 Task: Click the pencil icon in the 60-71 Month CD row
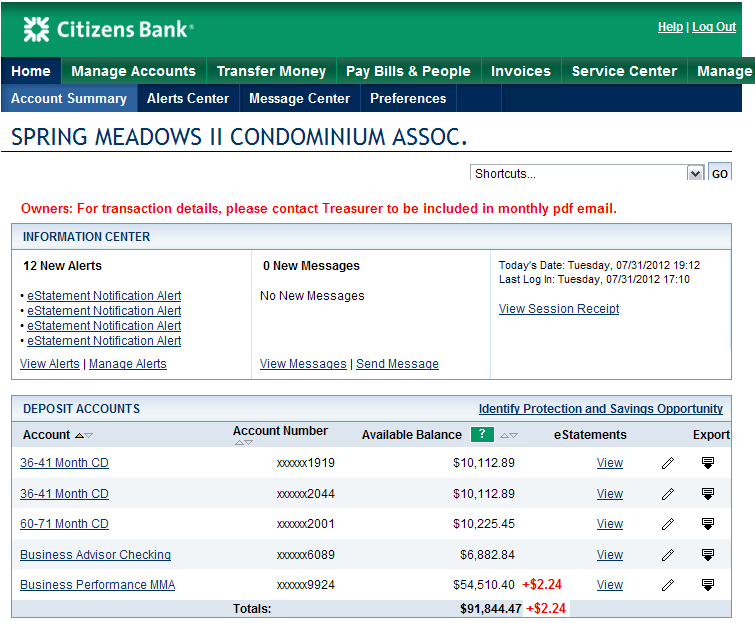point(667,524)
